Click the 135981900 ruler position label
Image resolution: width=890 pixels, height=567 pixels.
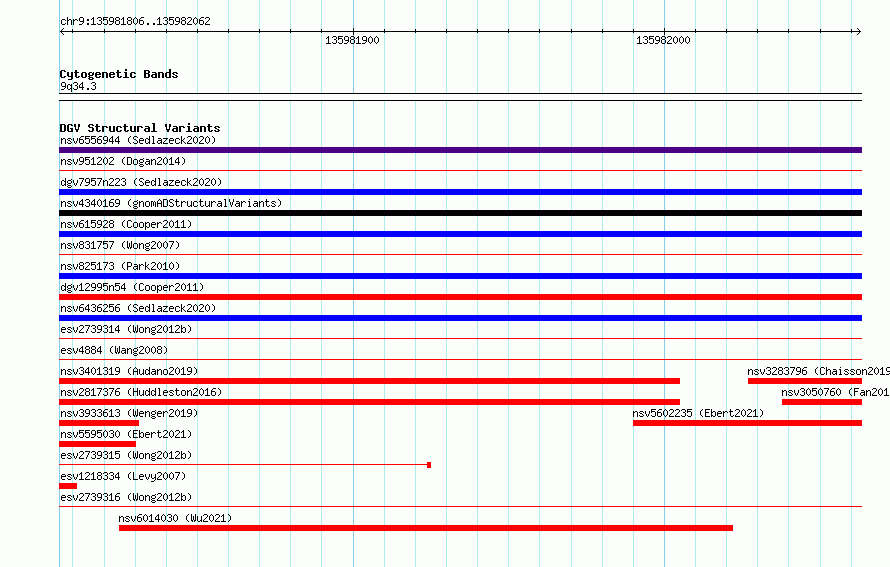352,40
